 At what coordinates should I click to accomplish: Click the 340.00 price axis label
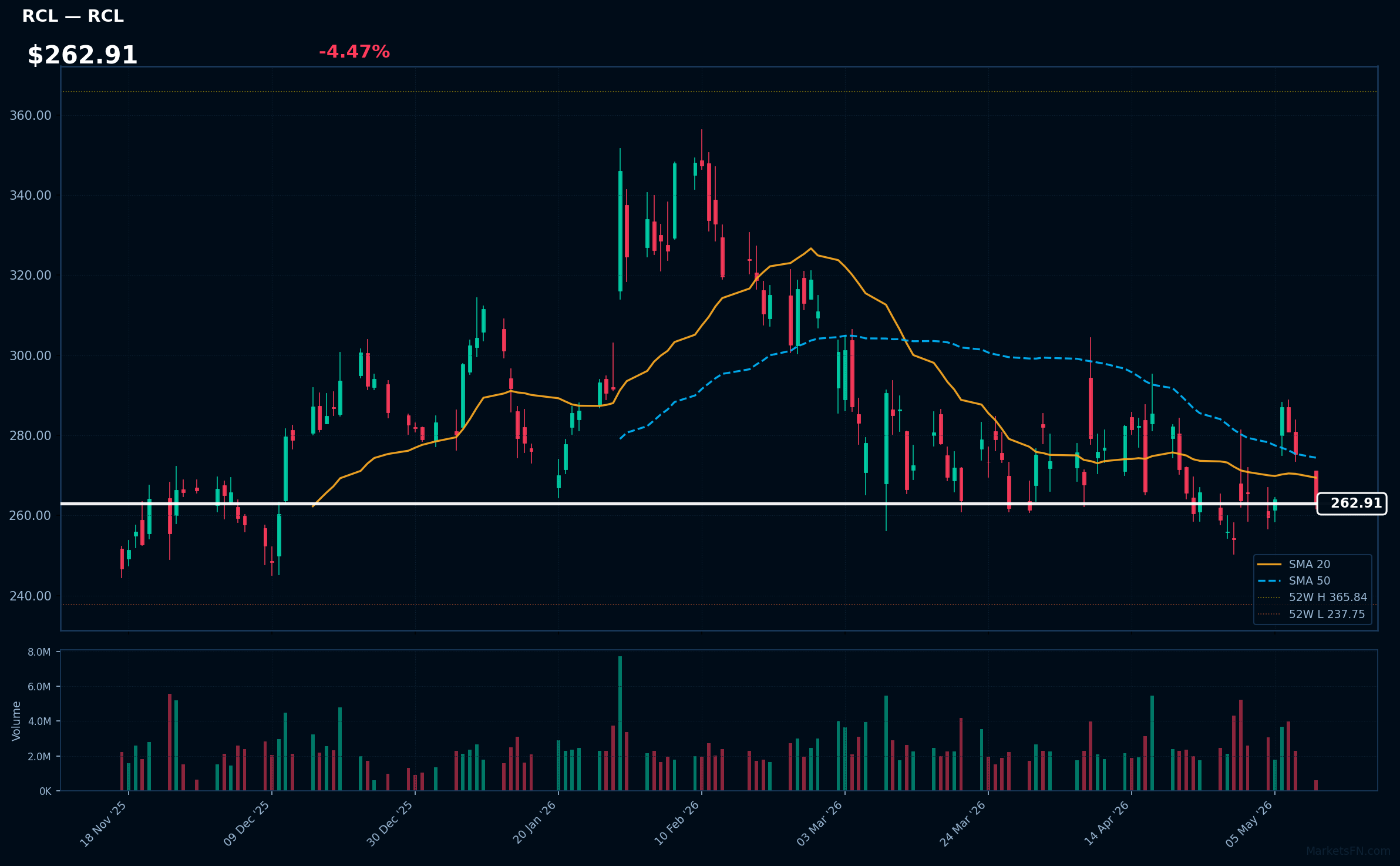point(31,195)
